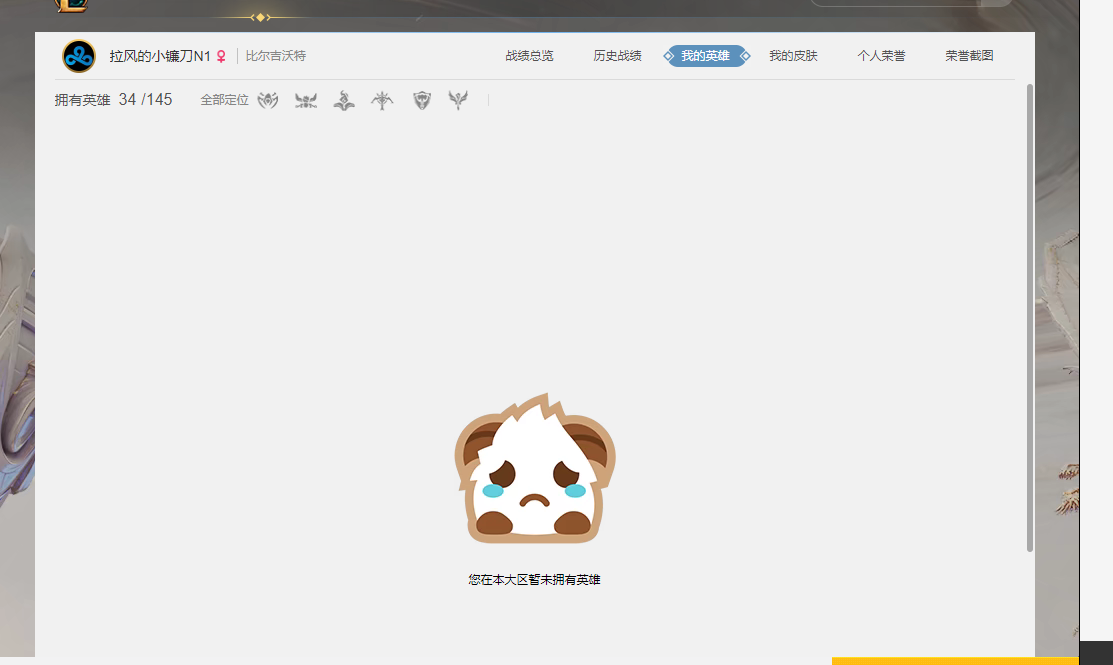Click the pink female gender symbol

click(221, 56)
